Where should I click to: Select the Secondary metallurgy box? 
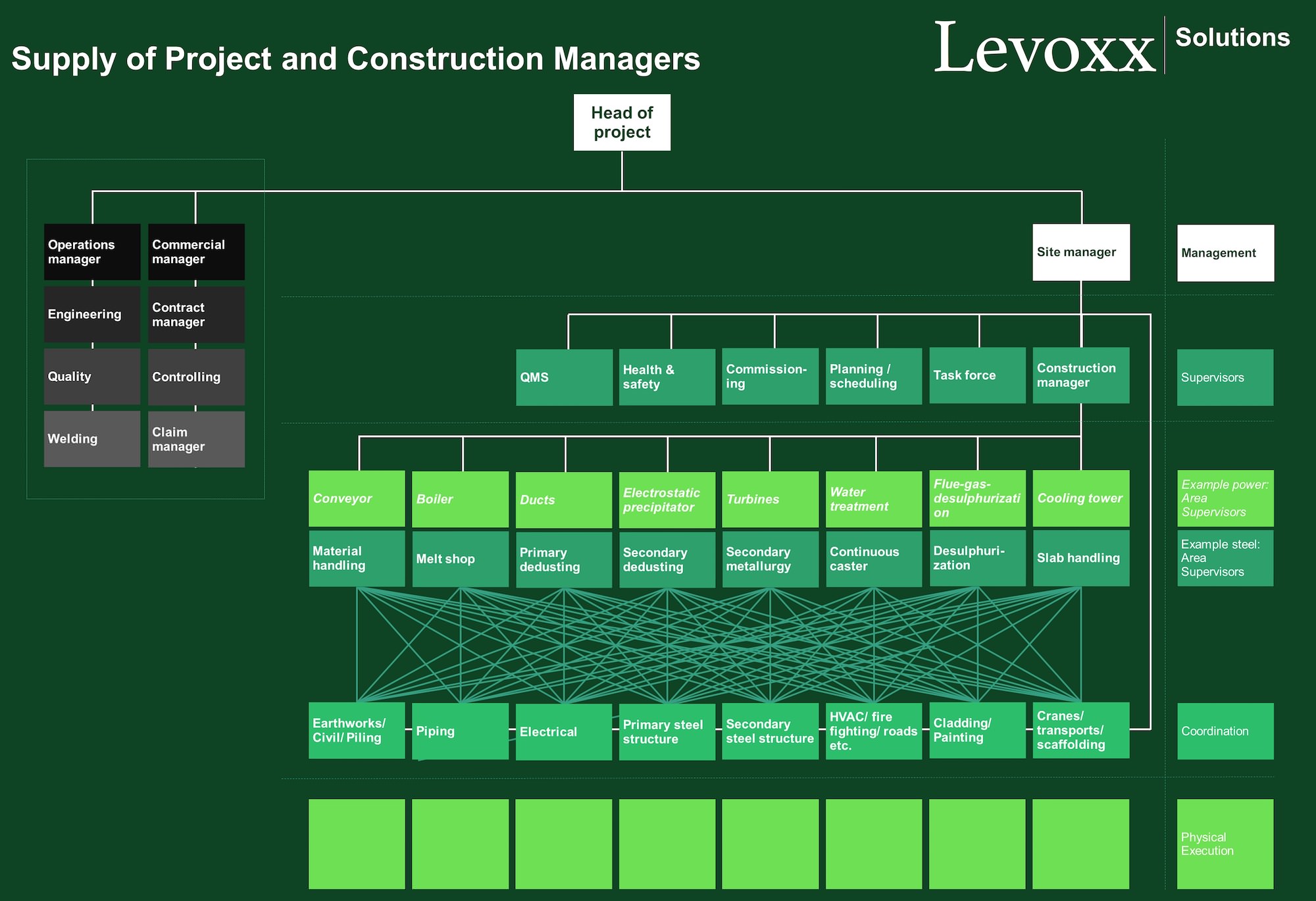770,559
